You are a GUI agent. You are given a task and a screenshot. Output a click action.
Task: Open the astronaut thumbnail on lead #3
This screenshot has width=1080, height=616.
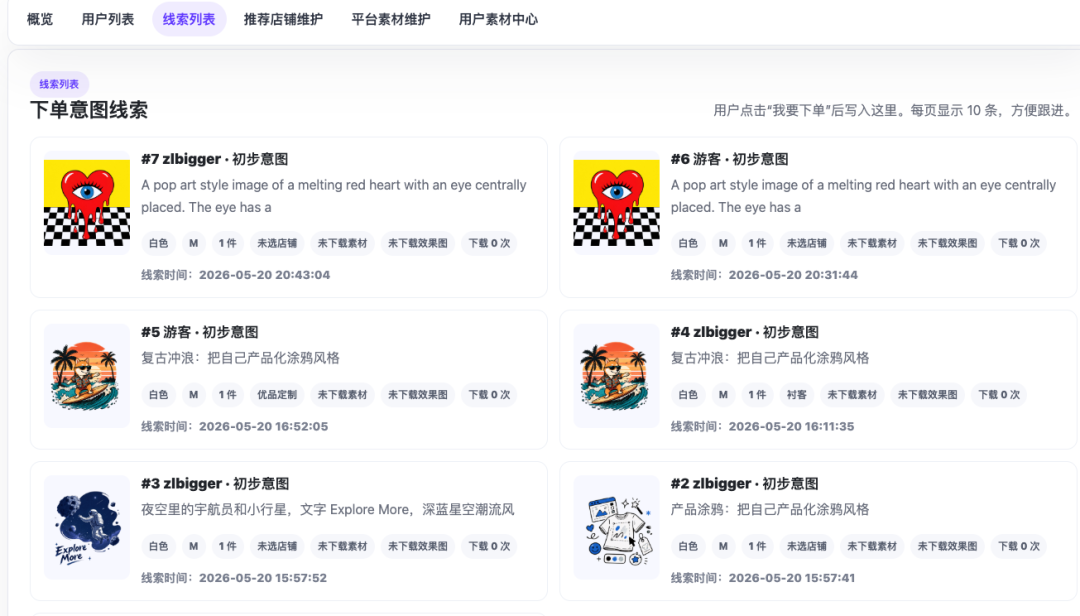pyautogui.click(x=87, y=527)
